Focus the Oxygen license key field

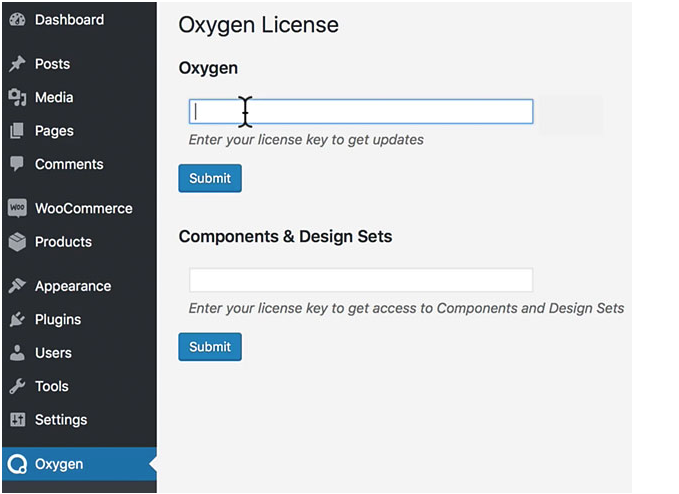[x=361, y=111]
